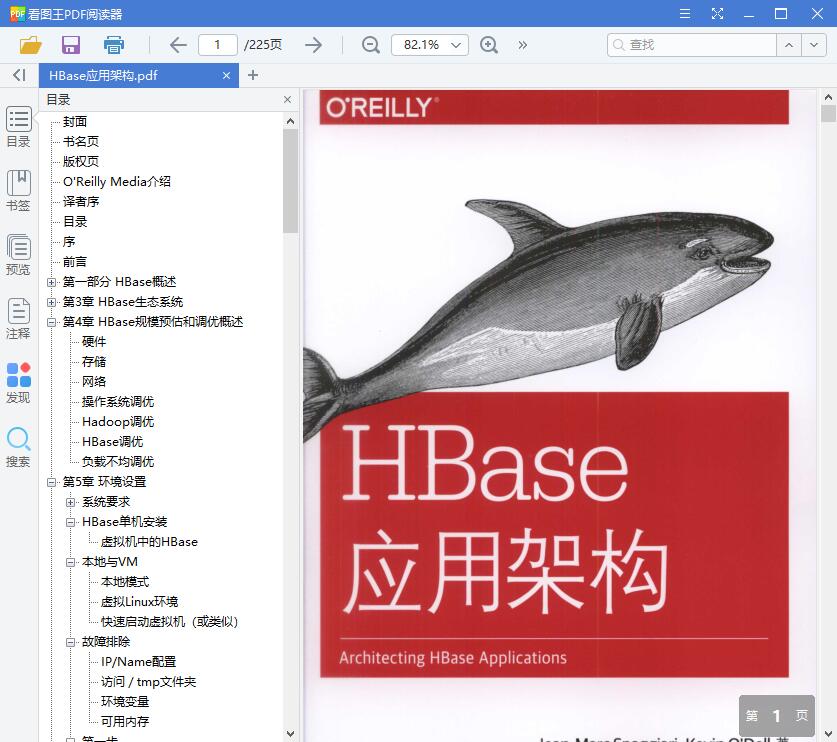Screen dimensions: 837x742
Task: Open the hamburger main menu
Action: pyautogui.click(x=685, y=14)
